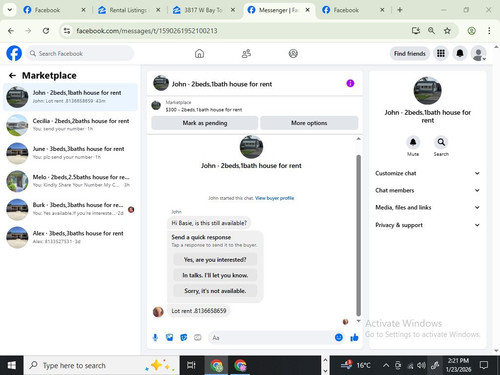
Task: Click More options button
Action: pos(309,123)
